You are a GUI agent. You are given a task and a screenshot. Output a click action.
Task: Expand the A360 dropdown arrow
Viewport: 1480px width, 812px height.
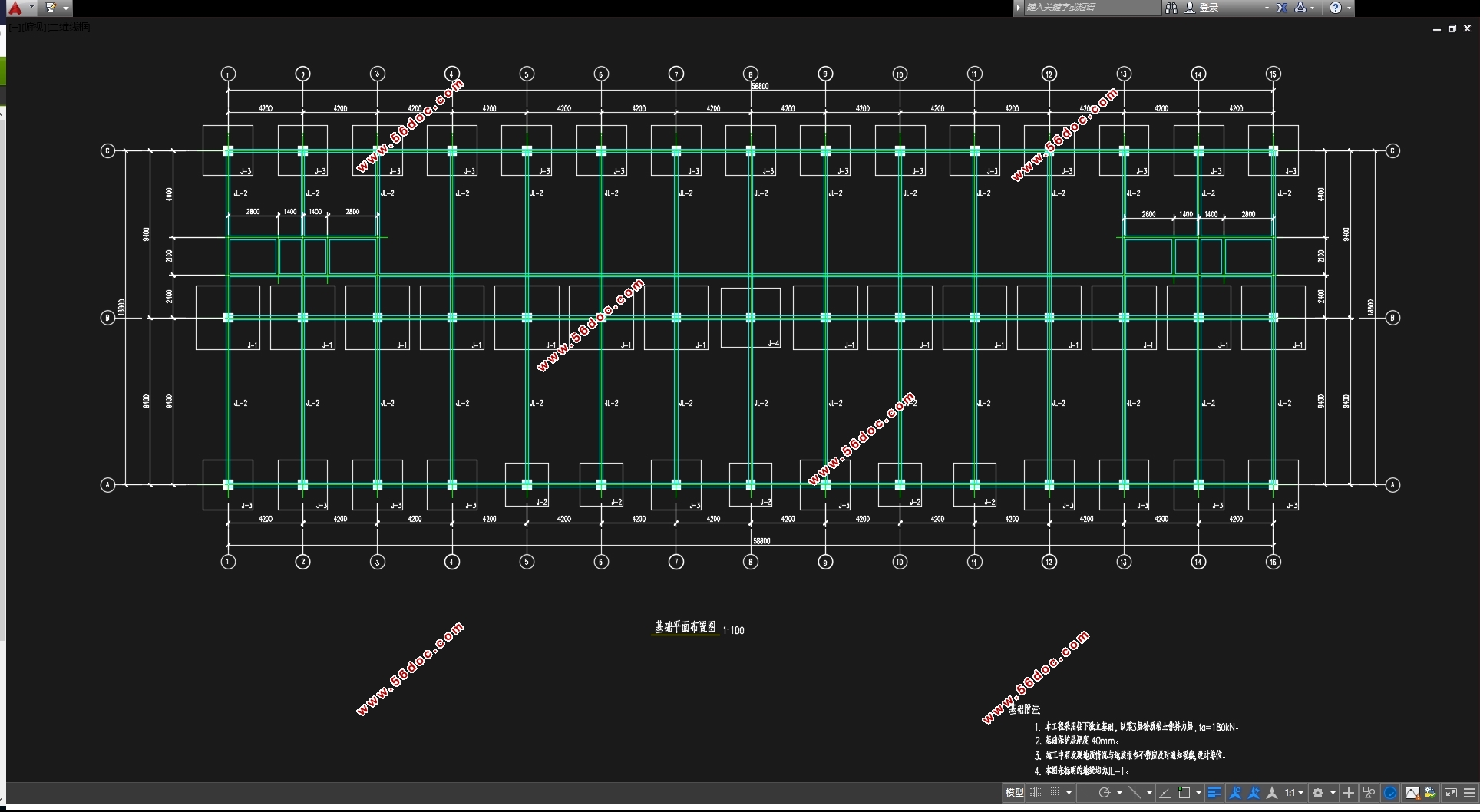tap(1313, 8)
